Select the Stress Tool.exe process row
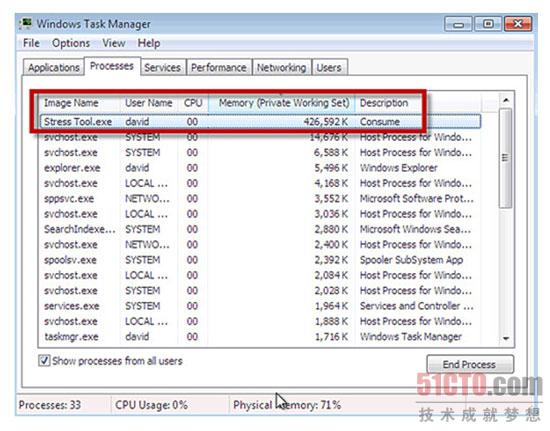 pos(260,122)
